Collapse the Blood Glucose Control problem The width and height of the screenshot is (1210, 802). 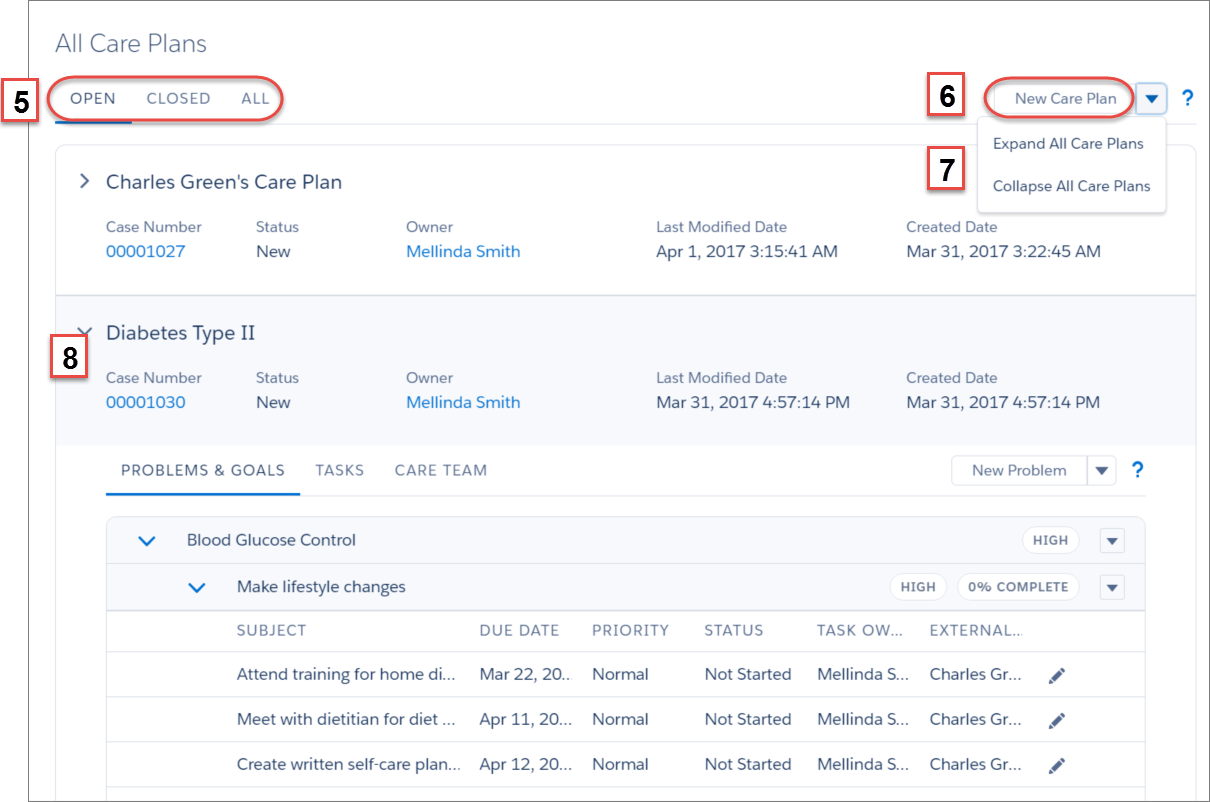[x=146, y=540]
